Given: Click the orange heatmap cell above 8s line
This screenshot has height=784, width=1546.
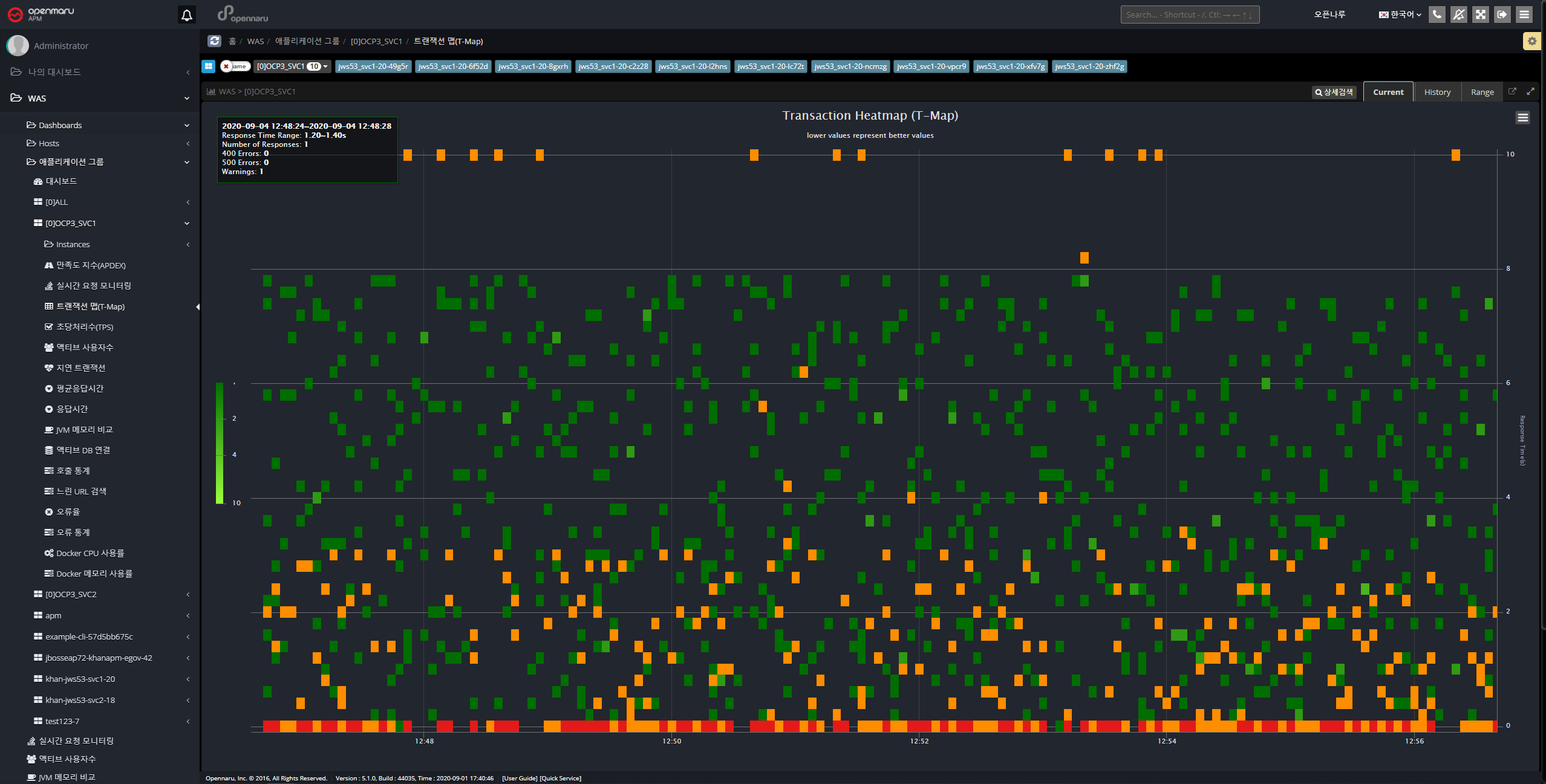Looking at the screenshot, I should point(1084,258).
